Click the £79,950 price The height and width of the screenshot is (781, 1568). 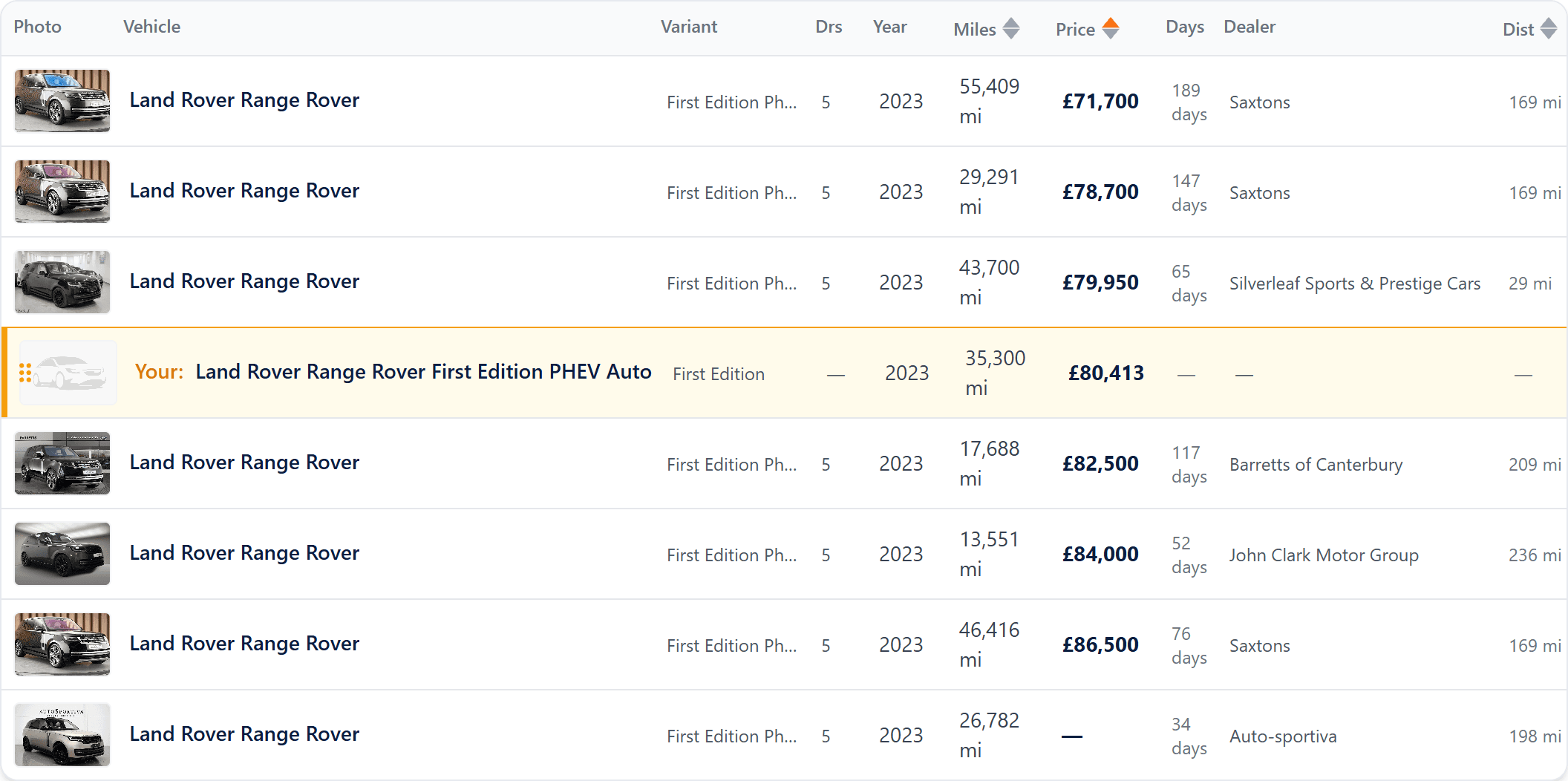(1100, 282)
